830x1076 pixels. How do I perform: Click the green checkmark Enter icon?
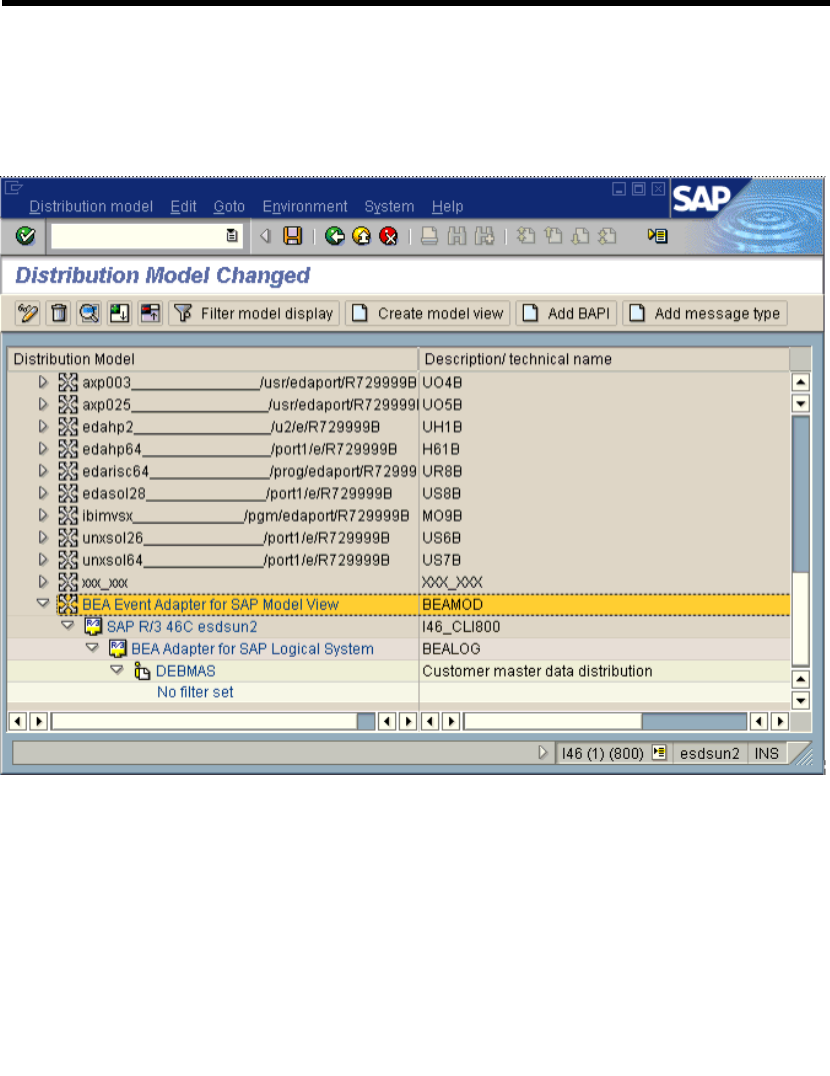click(25, 236)
